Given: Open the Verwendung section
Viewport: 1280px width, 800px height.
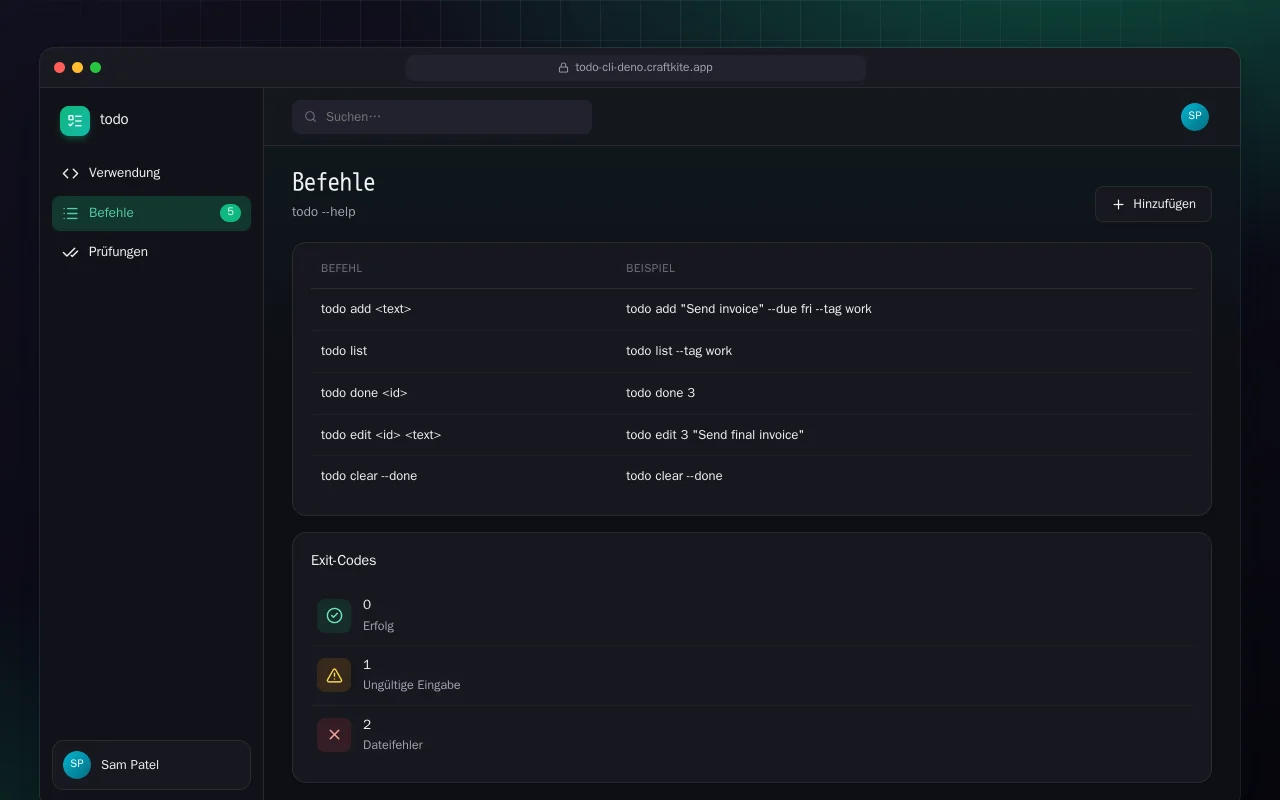Looking at the screenshot, I should coord(151,173).
